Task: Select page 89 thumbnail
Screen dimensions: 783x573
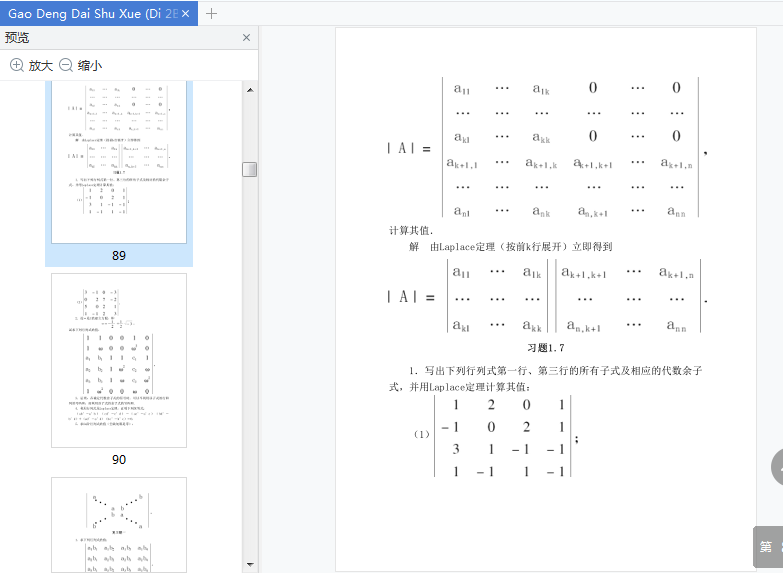Action: (119, 162)
